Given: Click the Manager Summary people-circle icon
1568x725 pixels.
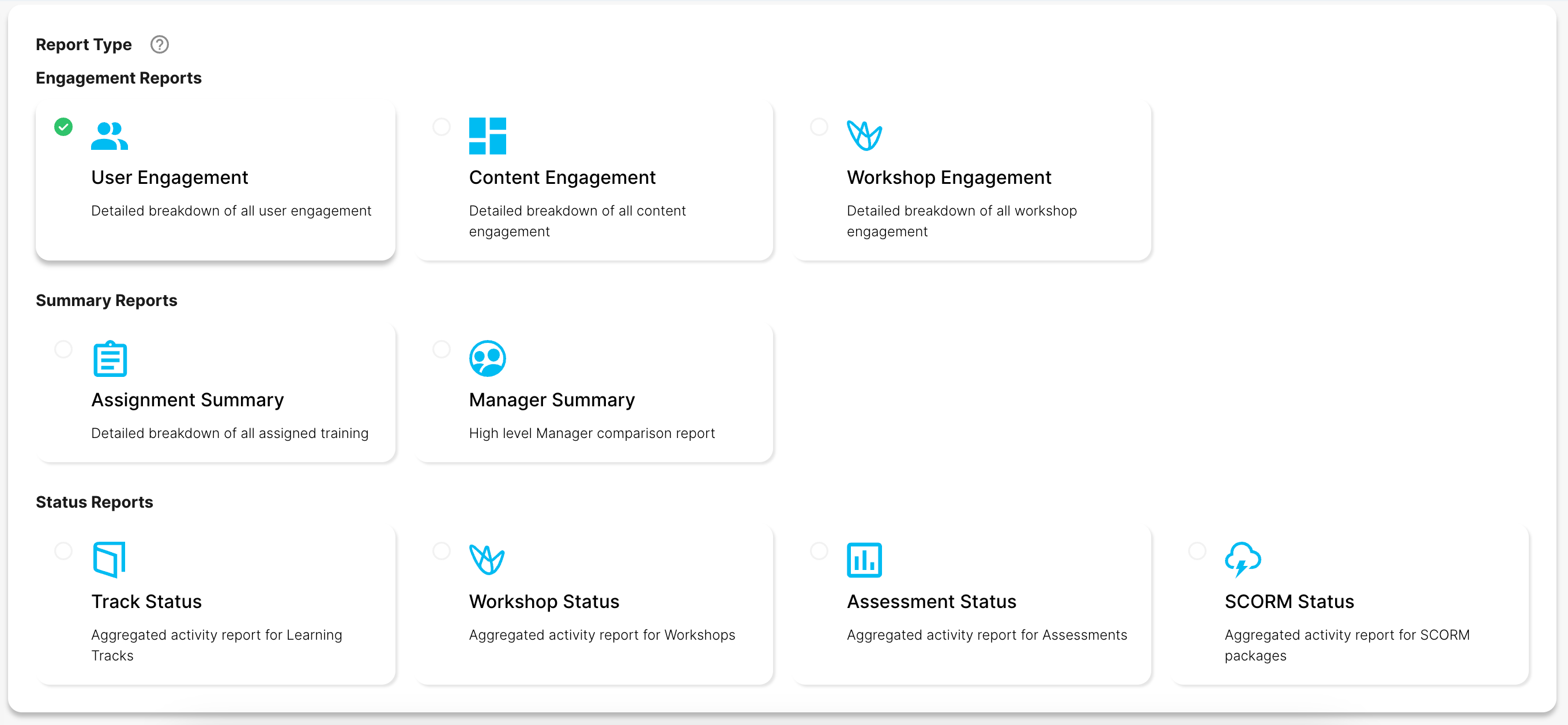Looking at the screenshot, I should 488,358.
